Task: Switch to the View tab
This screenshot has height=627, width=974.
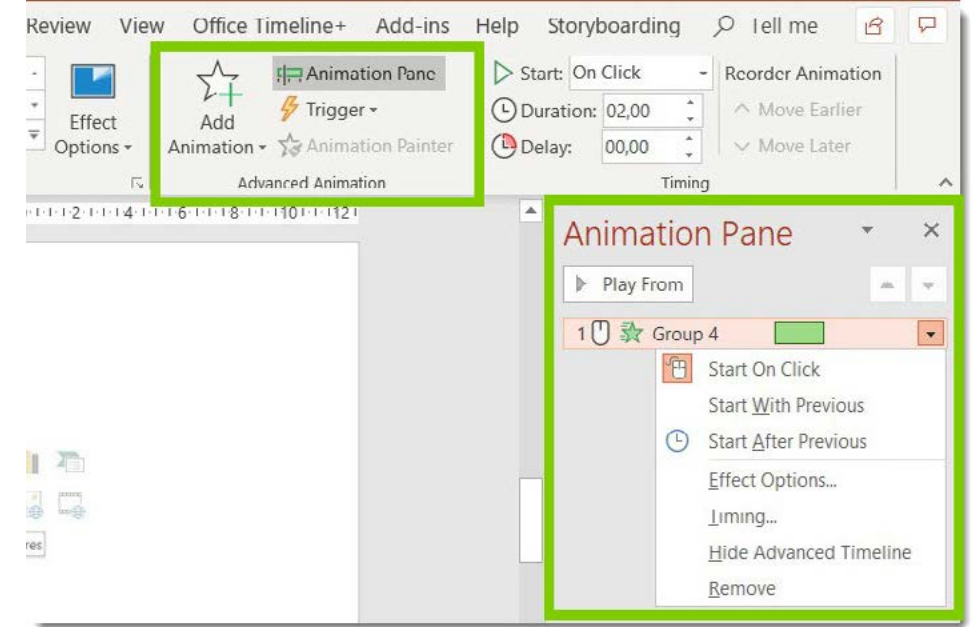Action: [142, 26]
